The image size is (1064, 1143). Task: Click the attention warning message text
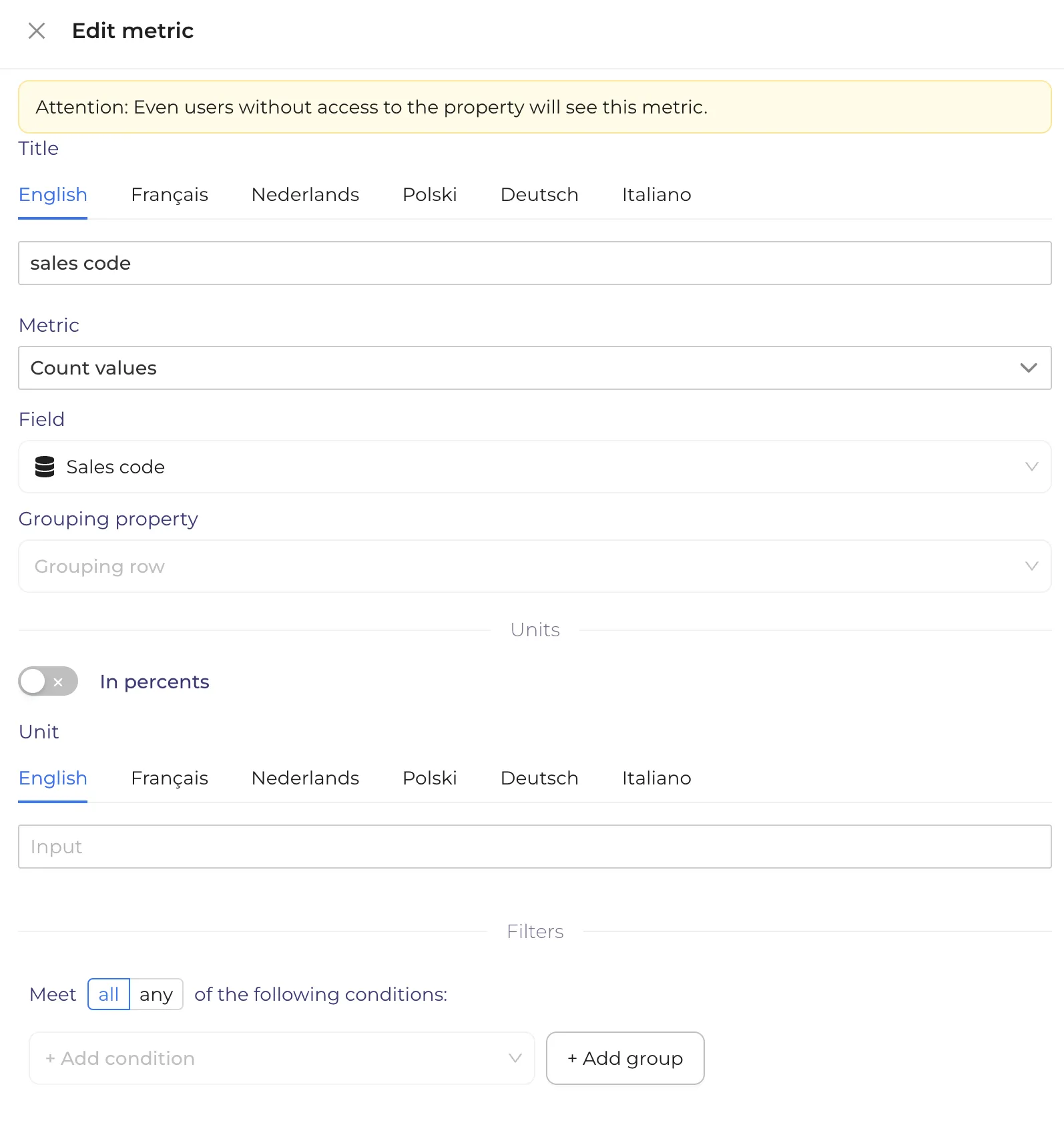pos(372,107)
